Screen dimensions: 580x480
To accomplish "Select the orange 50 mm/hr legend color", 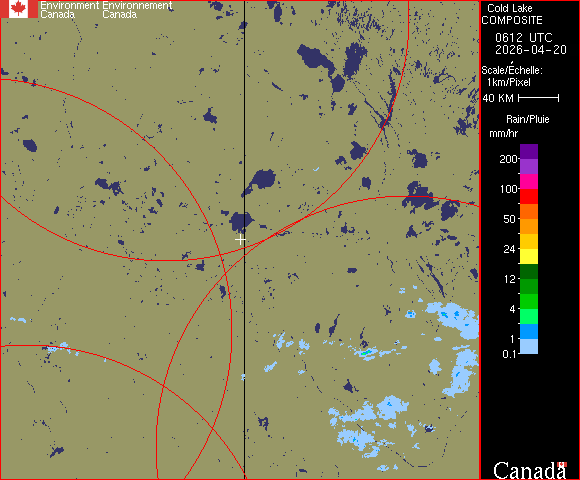I will pyautogui.click(x=529, y=226).
